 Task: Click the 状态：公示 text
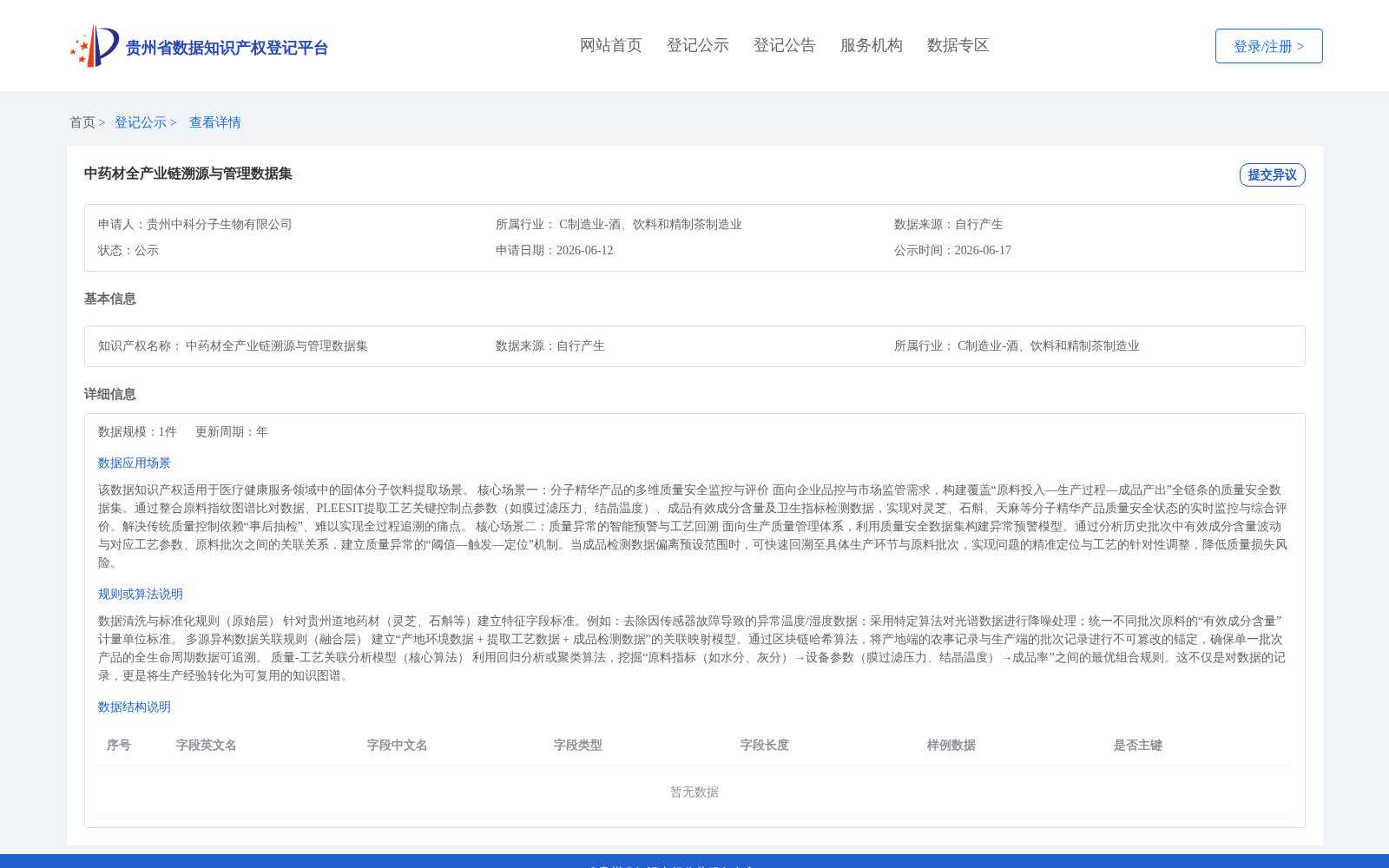pyautogui.click(x=128, y=250)
